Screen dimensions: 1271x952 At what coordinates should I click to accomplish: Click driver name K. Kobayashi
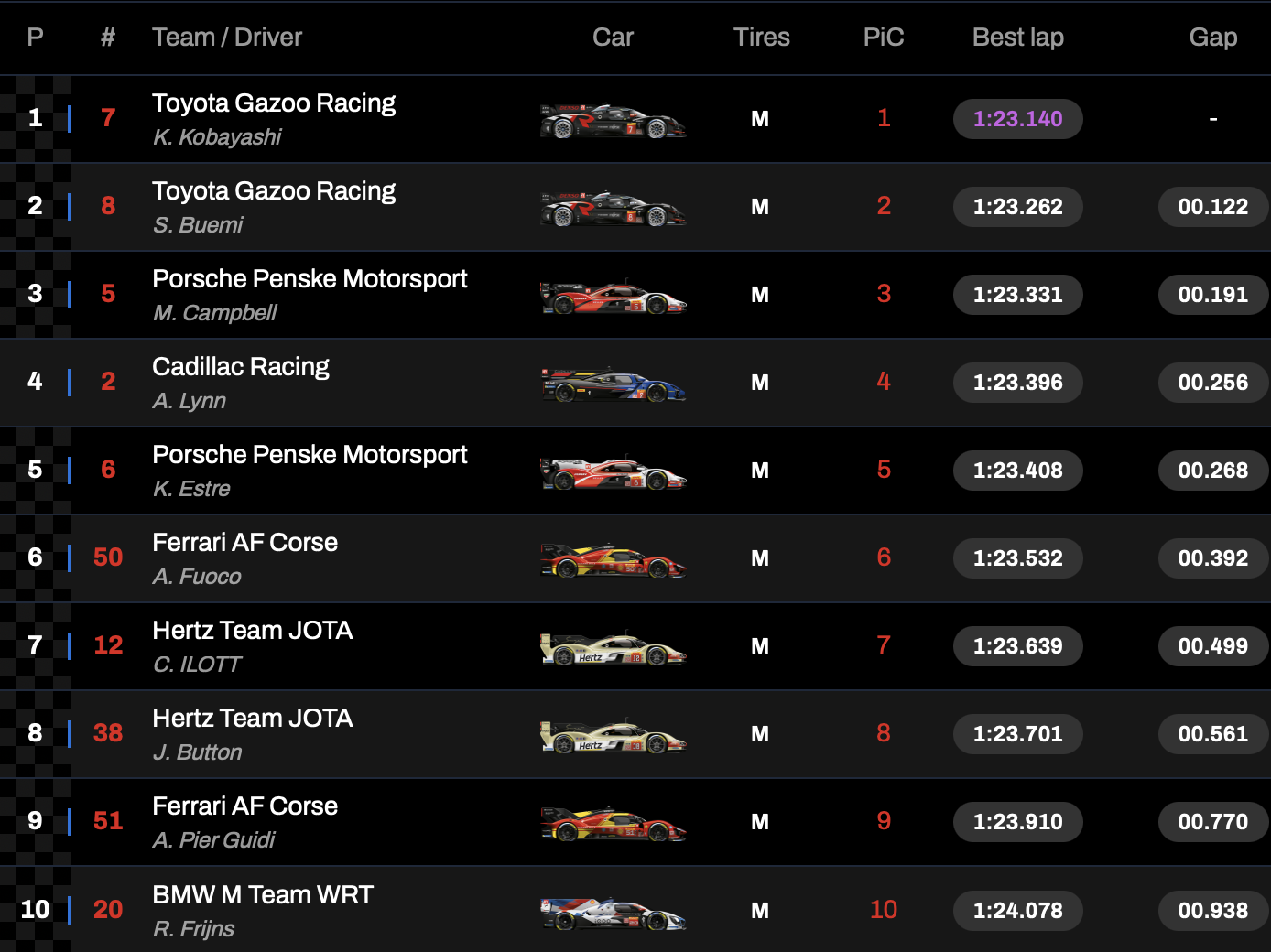217,137
